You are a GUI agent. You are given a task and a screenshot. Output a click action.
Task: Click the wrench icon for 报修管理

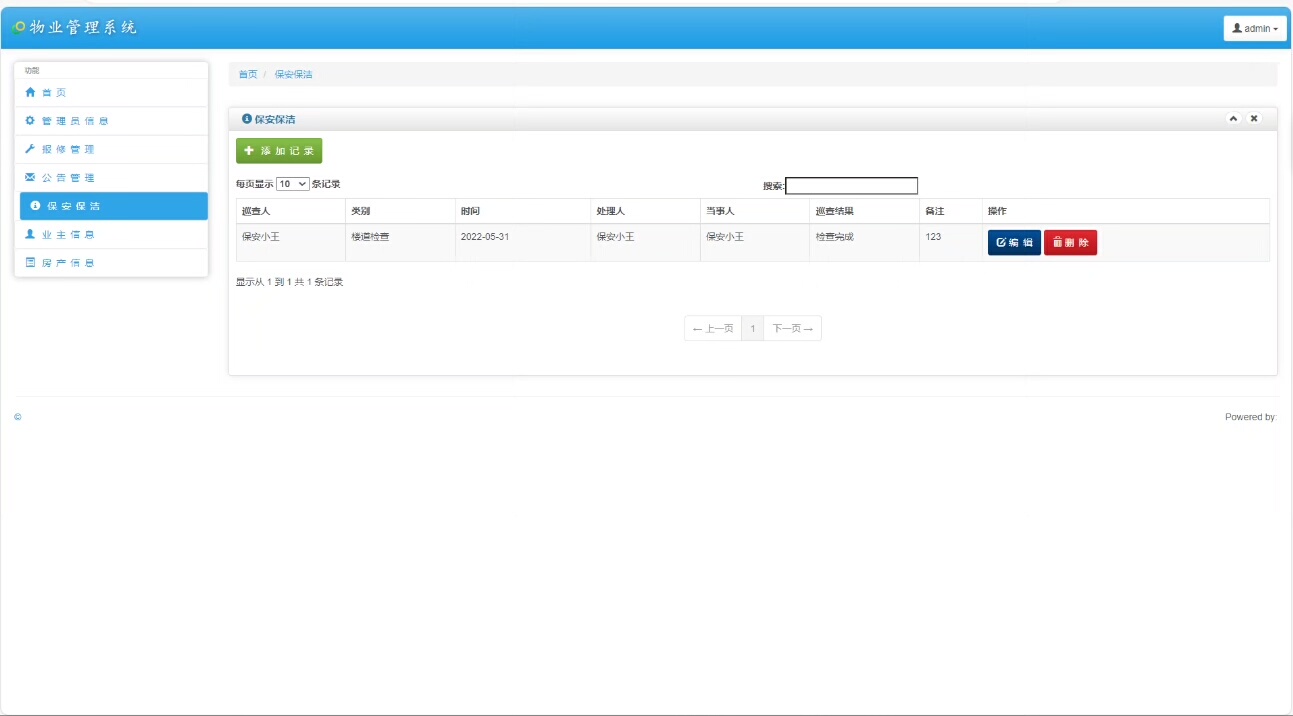[x=30, y=149]
